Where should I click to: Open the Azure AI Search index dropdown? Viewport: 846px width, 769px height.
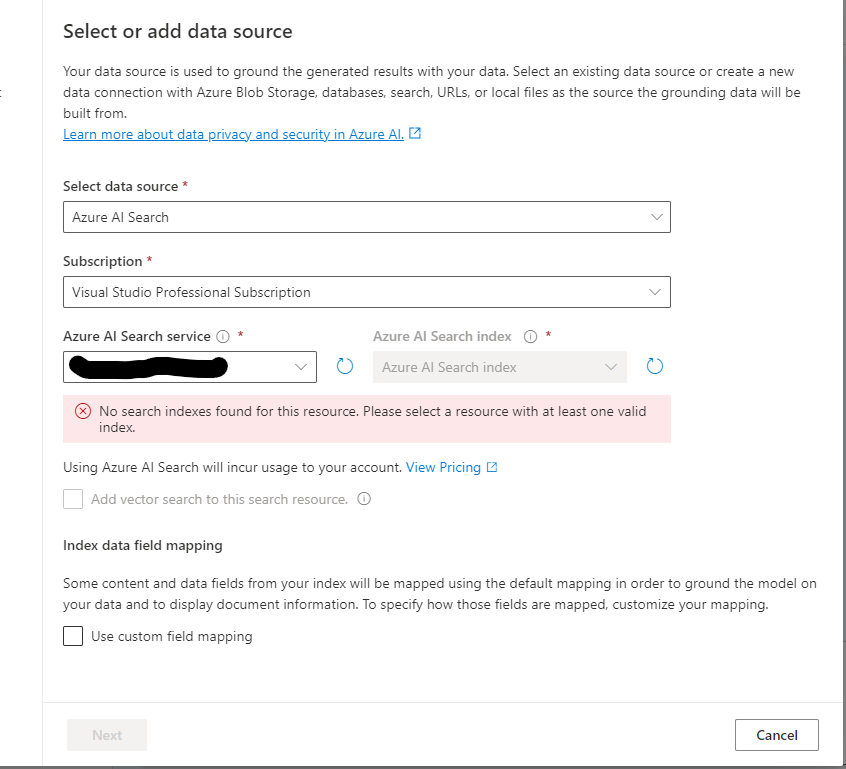point(499,367)
